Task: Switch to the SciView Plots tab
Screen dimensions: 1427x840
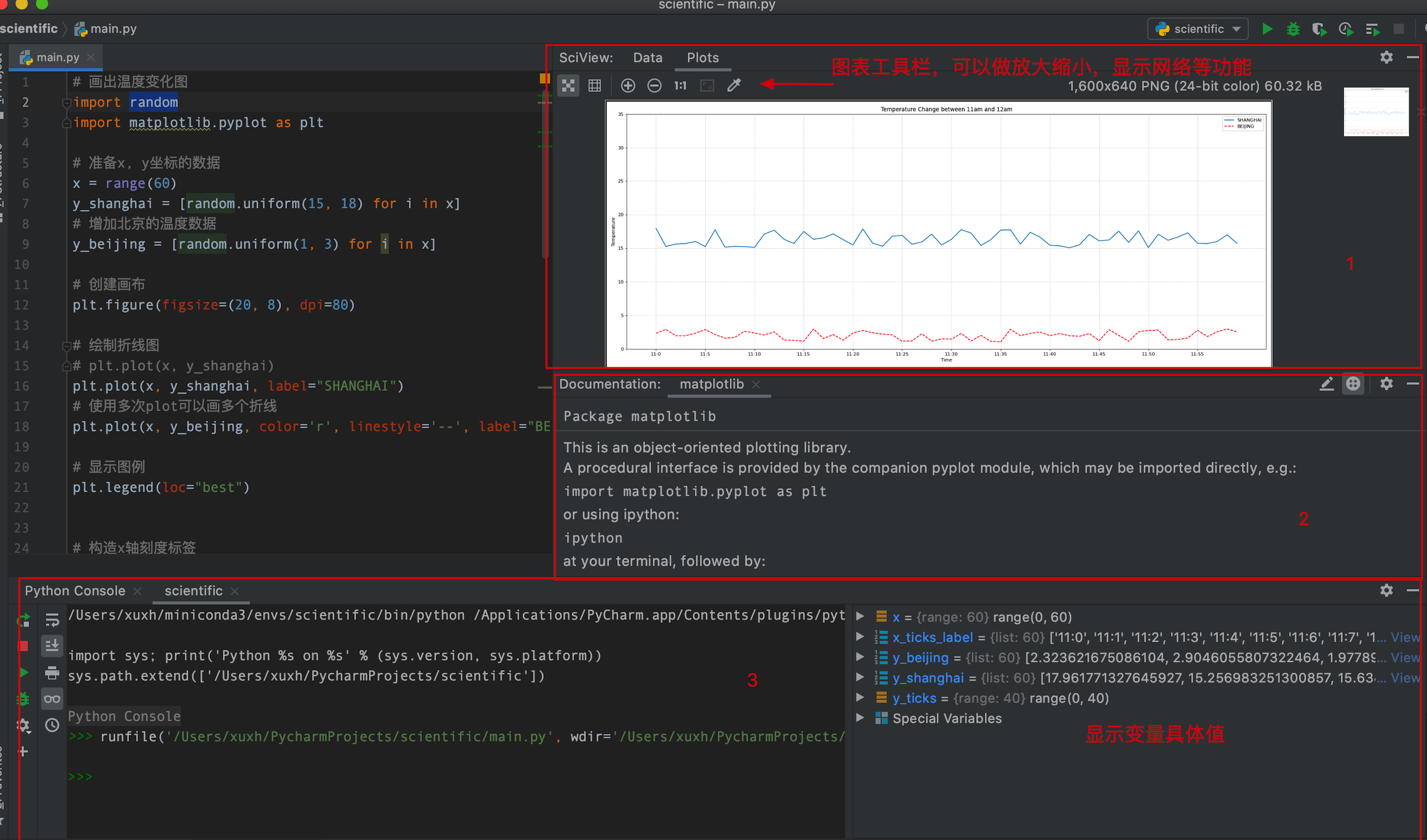Action: (703, 58)
